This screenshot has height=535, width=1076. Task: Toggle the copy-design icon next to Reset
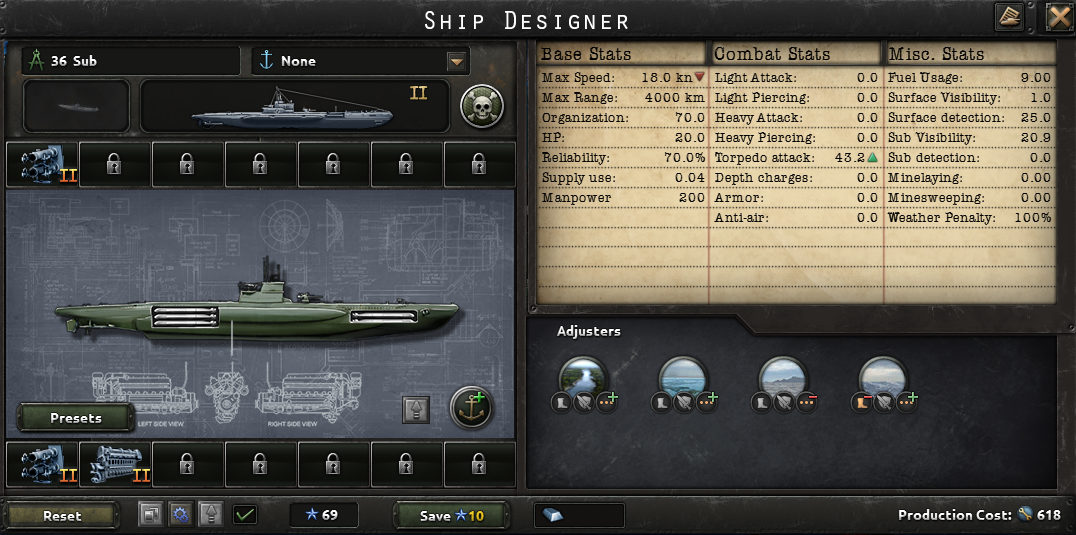[150, 514]
